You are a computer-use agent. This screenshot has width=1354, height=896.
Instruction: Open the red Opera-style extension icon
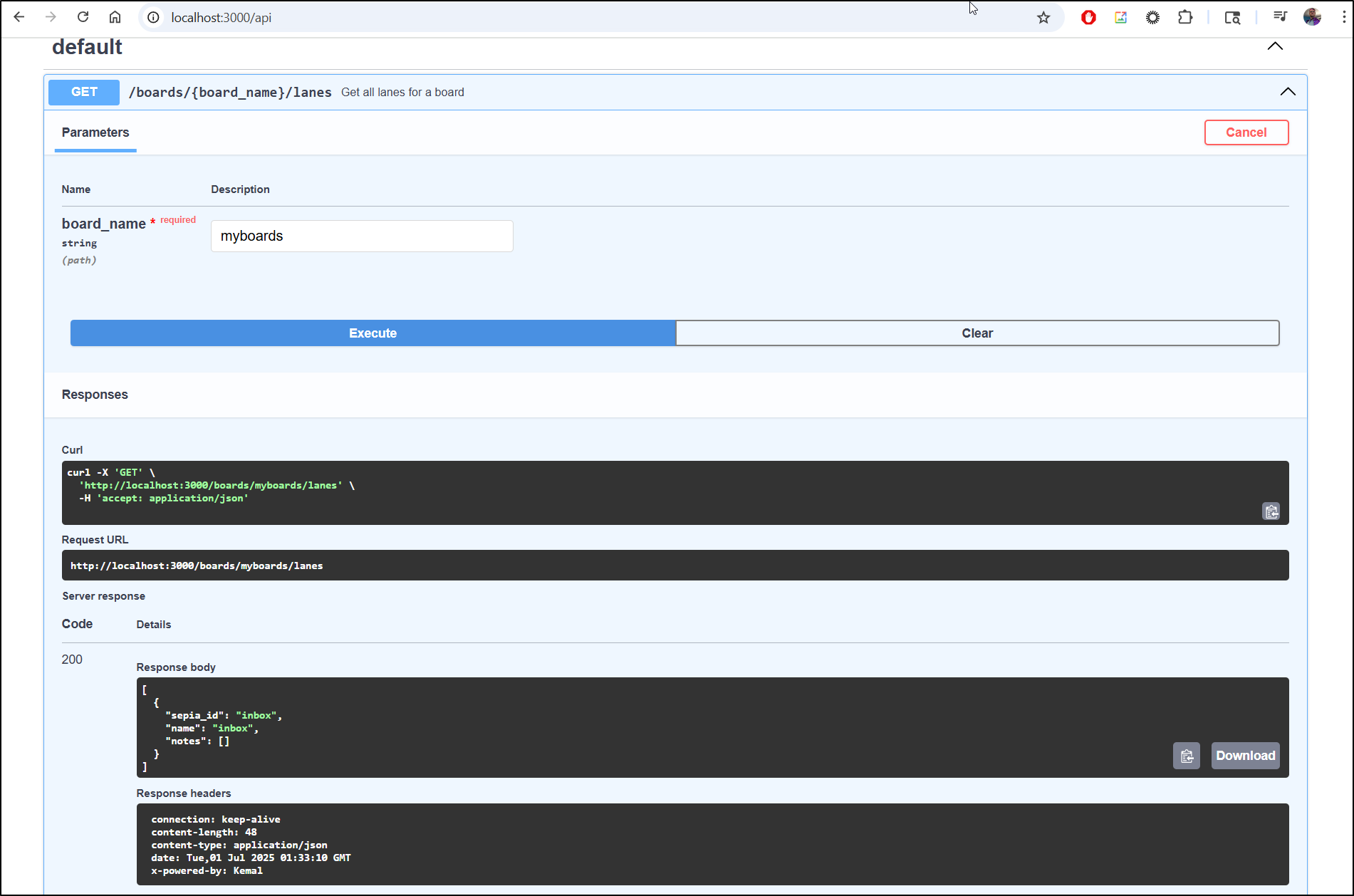coord(1088,18)
